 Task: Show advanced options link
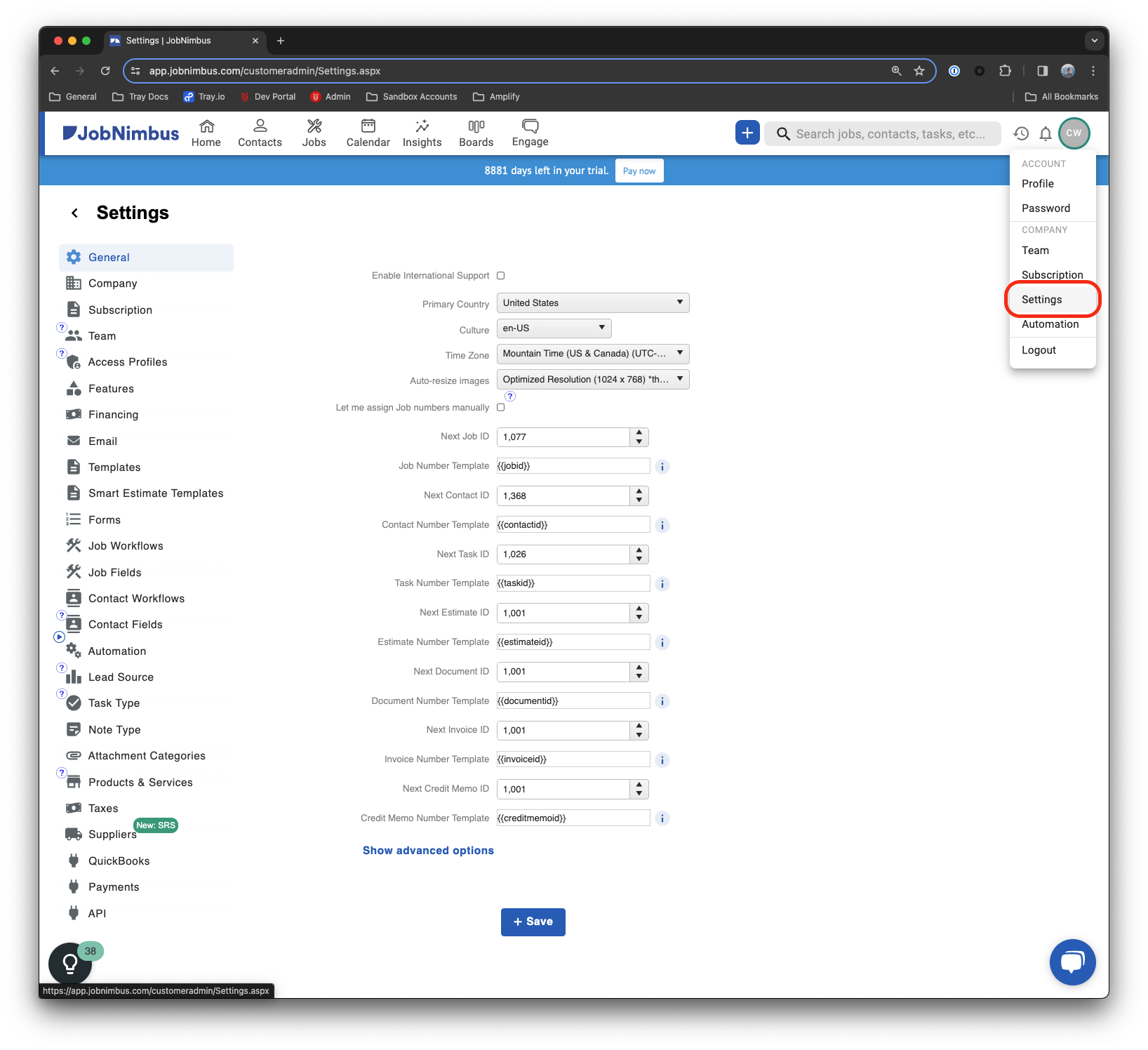pos(428,851)
